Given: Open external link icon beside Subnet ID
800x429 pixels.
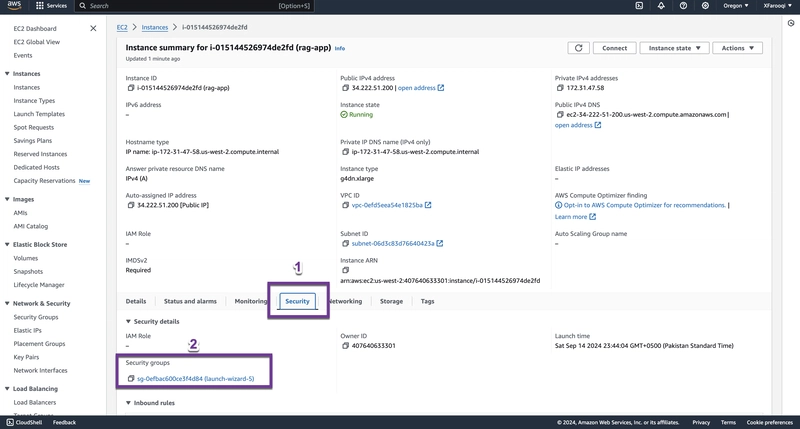Looking at the screenshot, I should (440, 244).
